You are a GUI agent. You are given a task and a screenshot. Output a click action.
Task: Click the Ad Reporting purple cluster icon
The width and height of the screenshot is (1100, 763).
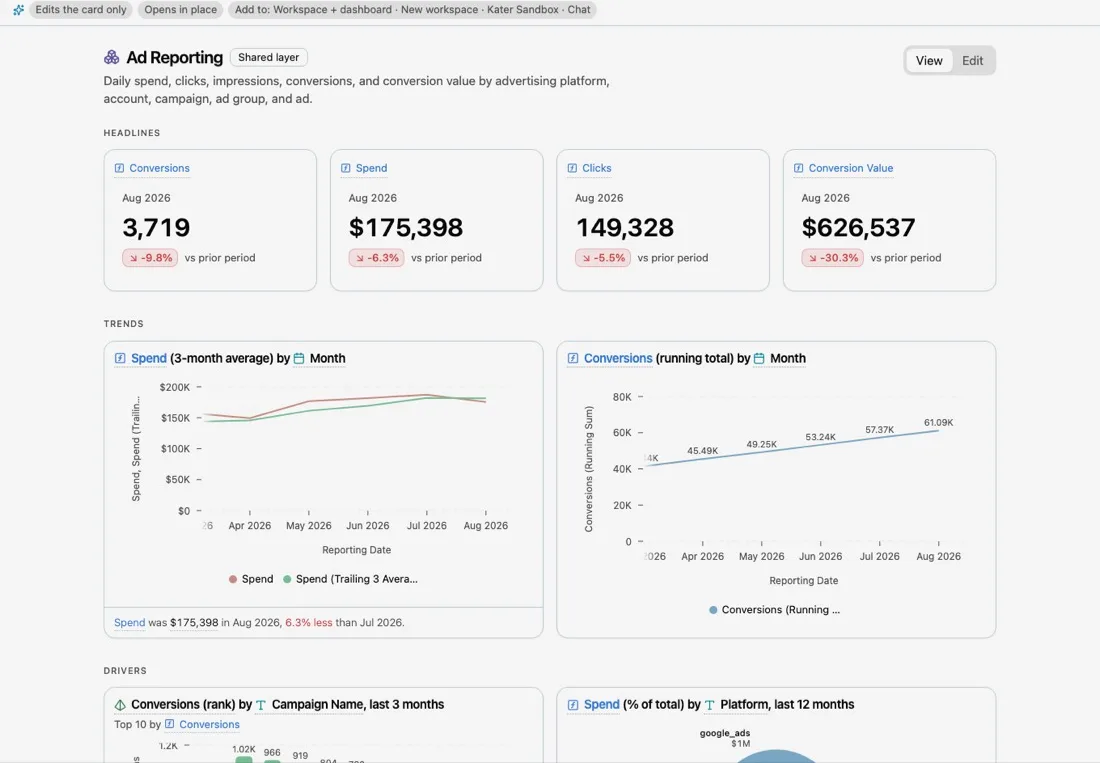click(x=112, y=58)
